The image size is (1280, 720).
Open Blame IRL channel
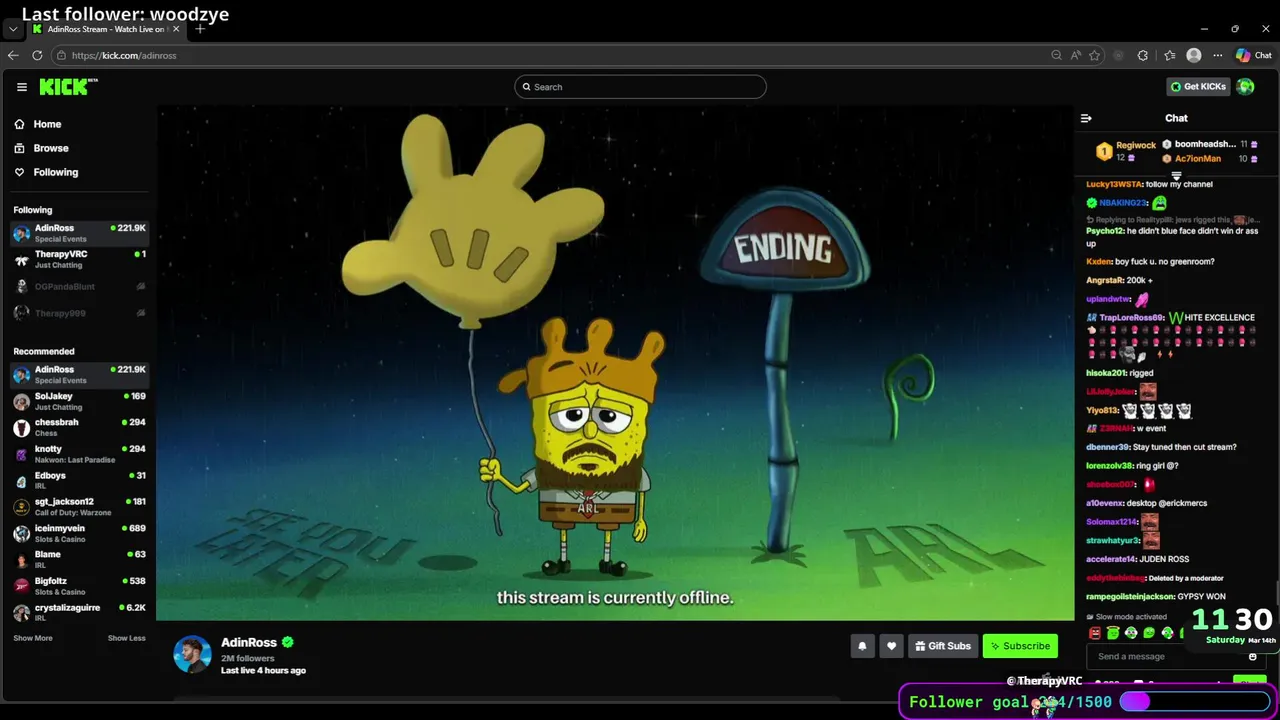click(79, 559)
